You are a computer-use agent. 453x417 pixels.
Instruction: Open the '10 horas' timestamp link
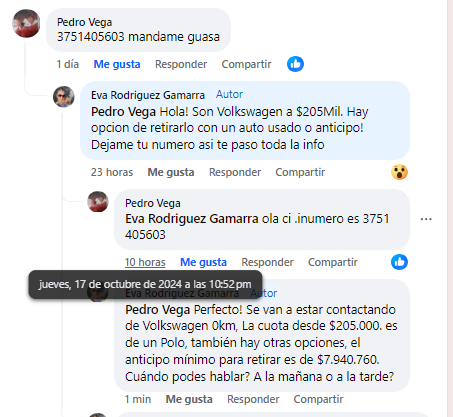point(145,262)
